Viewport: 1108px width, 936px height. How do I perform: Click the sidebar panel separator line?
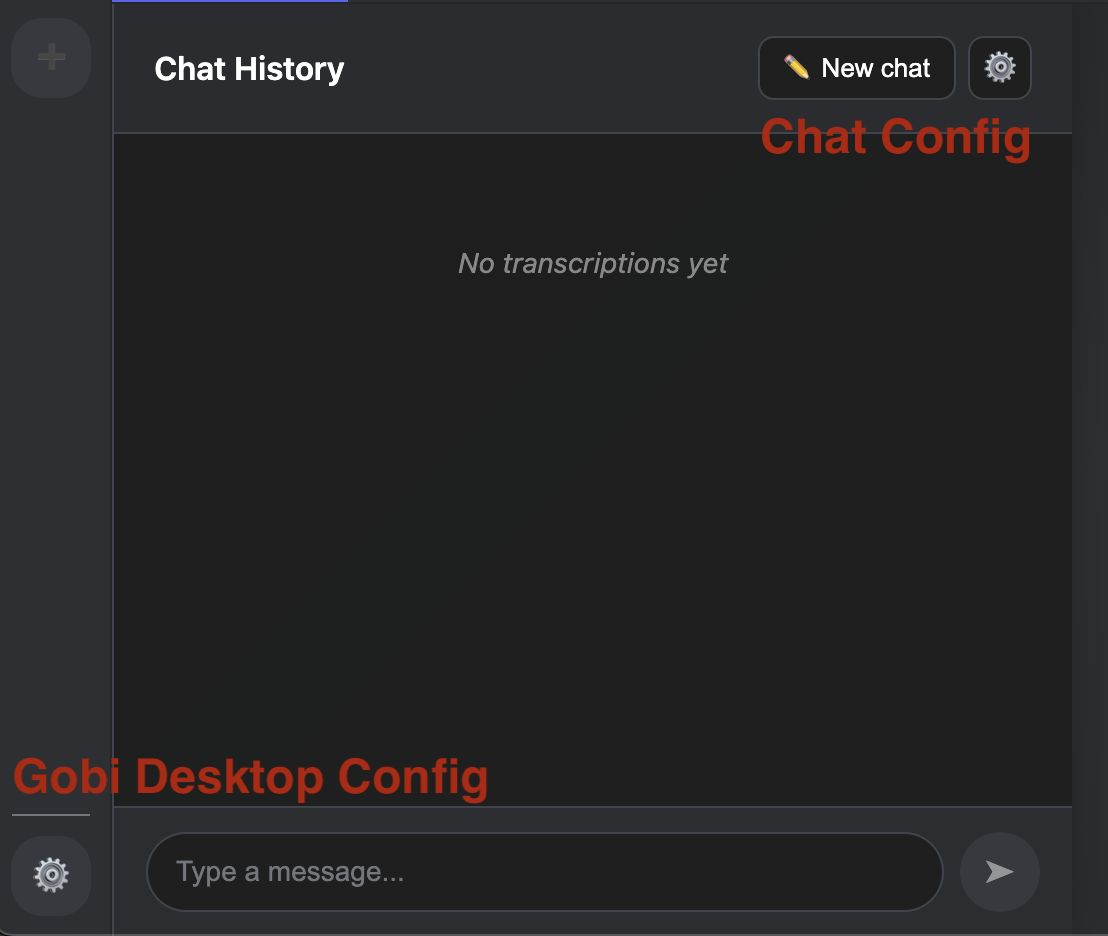click(112, 468)
